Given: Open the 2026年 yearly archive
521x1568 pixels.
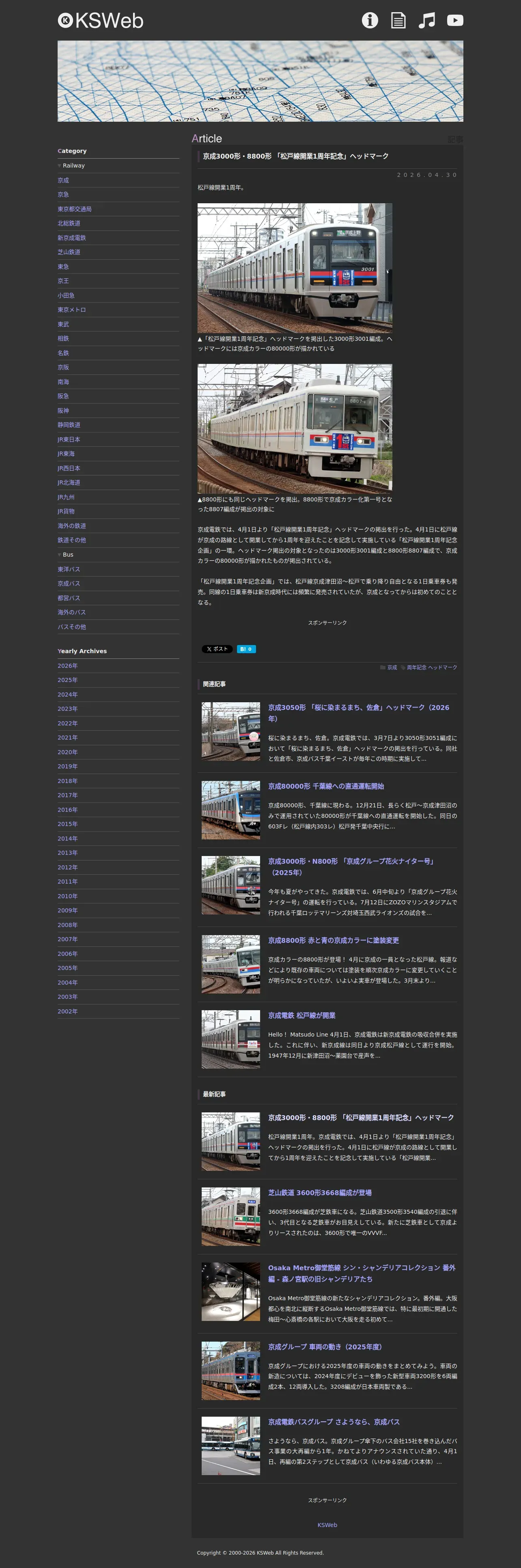Looking at the screenshot, I should (x=67, y=666).
